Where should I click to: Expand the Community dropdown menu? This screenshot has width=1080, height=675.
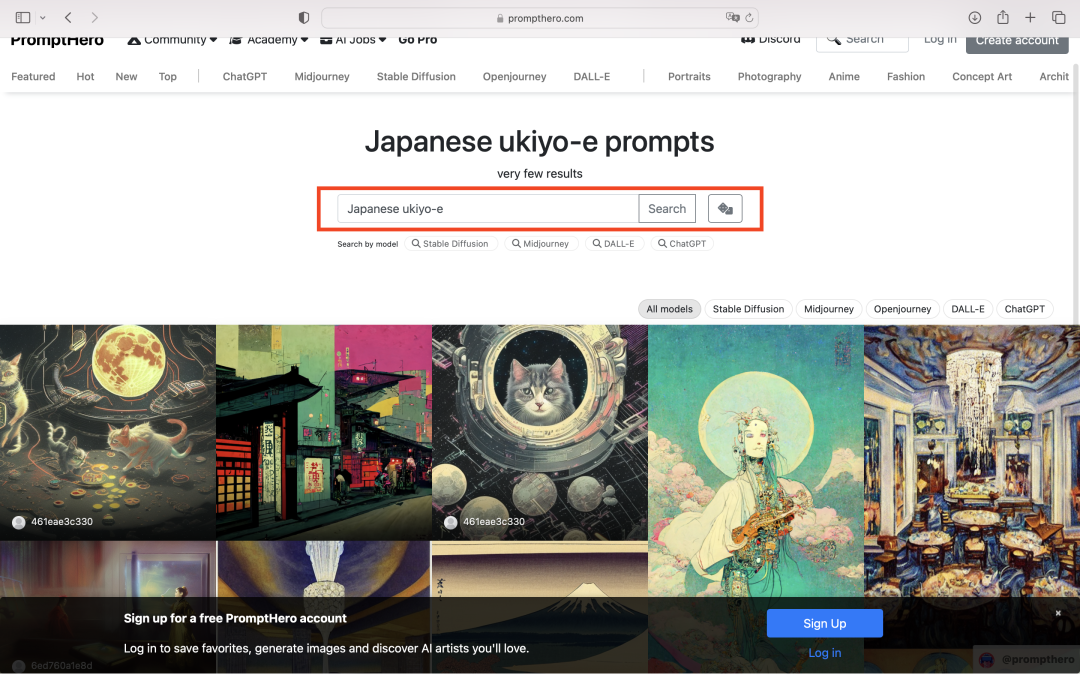click(172, 40)
